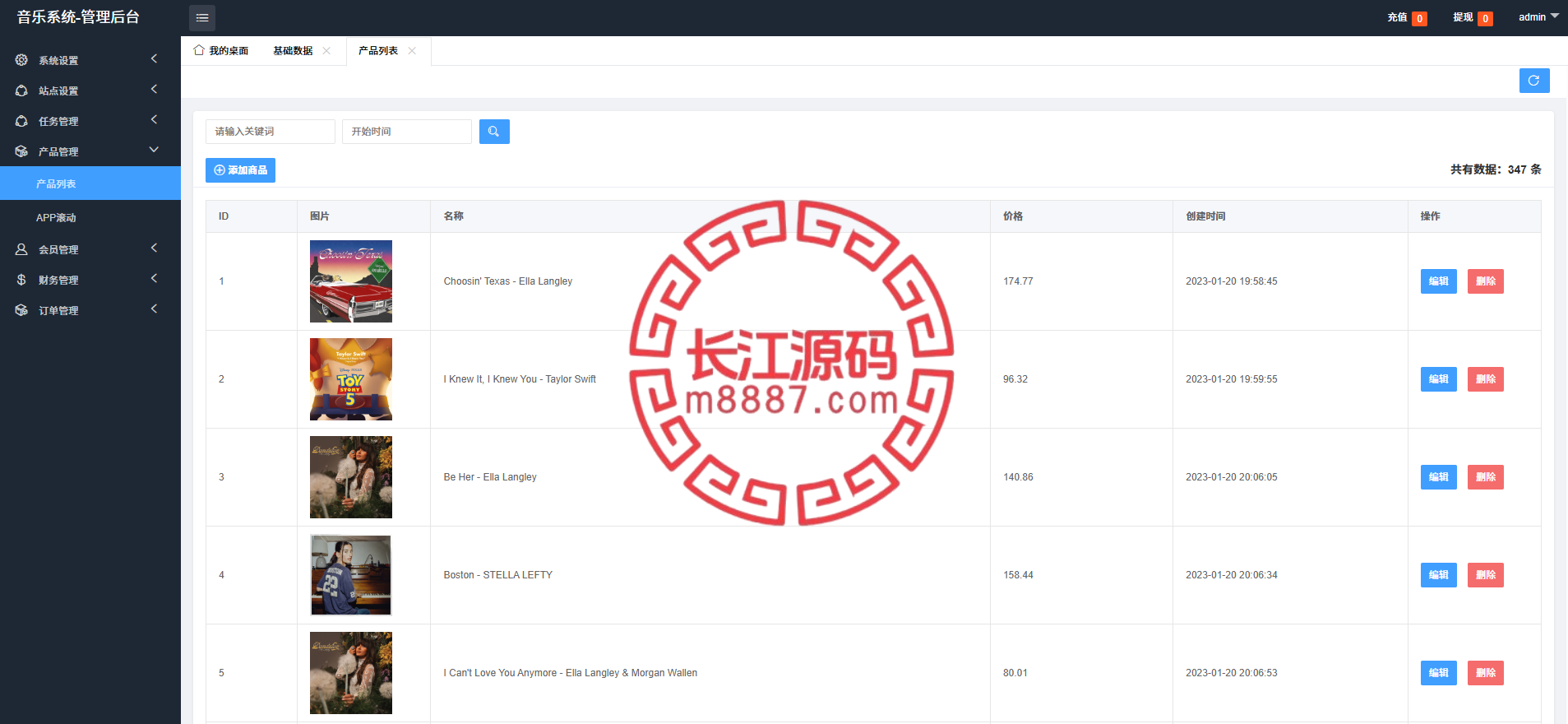Click the 系统设置 gear icon
This screenshot has width=1568, height=724.
click(21, 60)
